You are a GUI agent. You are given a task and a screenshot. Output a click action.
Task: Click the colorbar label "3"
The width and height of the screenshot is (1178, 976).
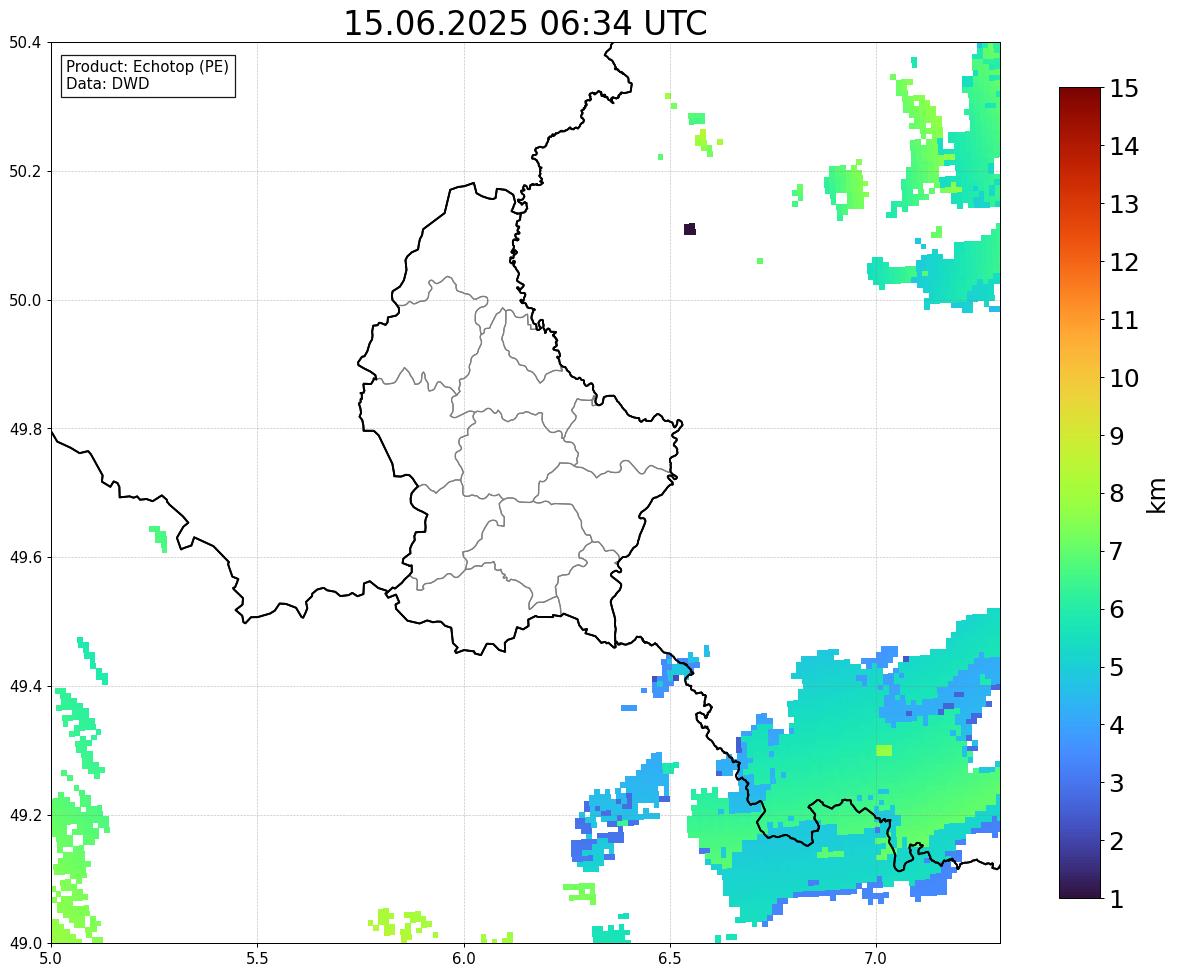1117,783
